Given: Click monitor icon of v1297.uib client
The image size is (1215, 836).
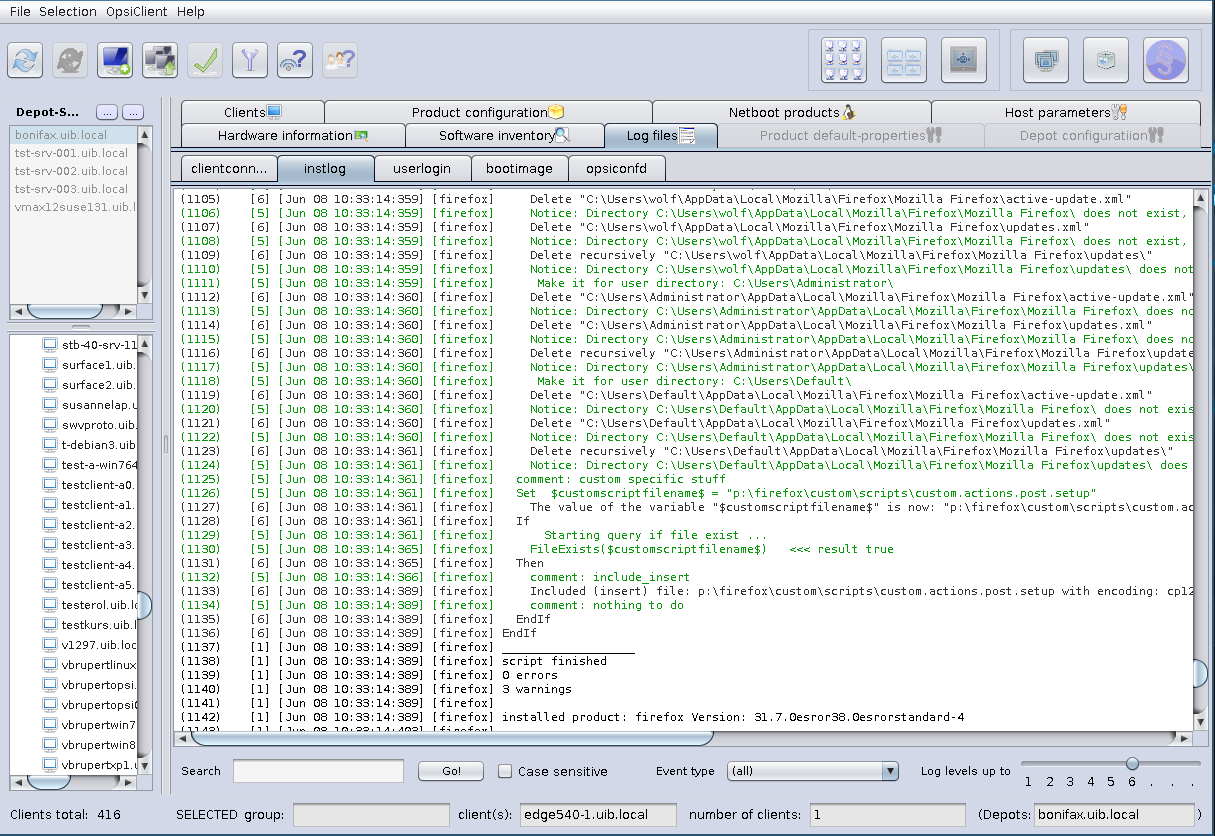Looking at the screenshot, I should (x=50, y=645).
